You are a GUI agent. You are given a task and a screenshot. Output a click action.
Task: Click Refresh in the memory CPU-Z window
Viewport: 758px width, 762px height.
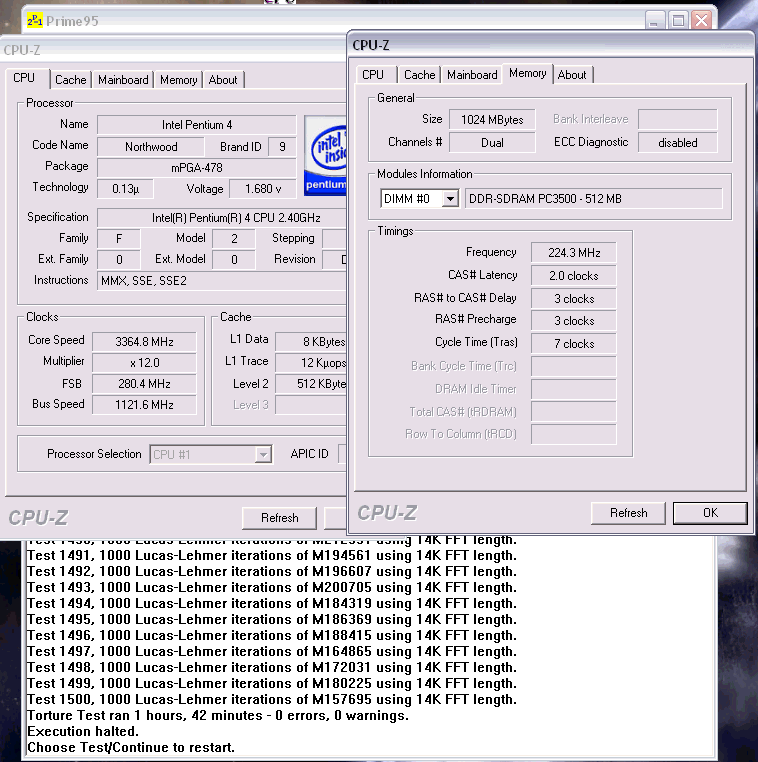click(628, 513)
